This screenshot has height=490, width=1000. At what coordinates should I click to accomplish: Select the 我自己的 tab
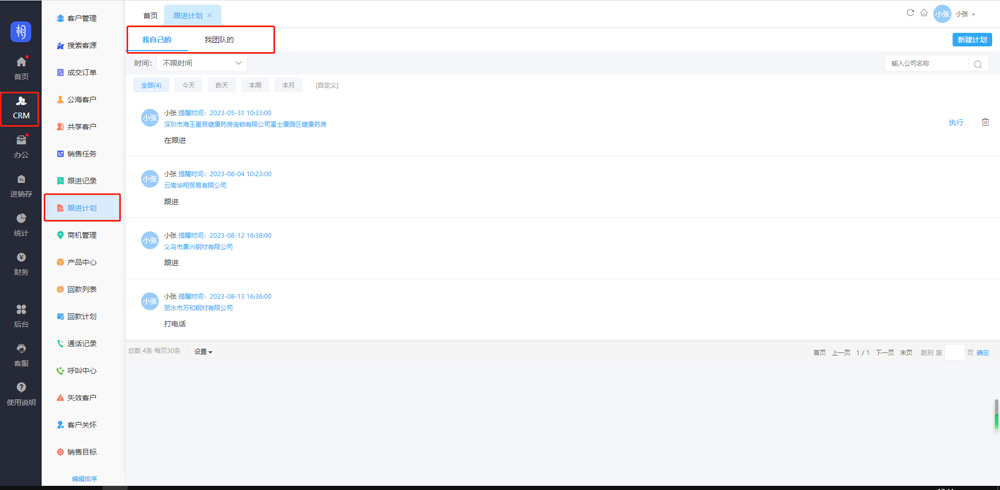pyautogui.click(x=156, y=40)
